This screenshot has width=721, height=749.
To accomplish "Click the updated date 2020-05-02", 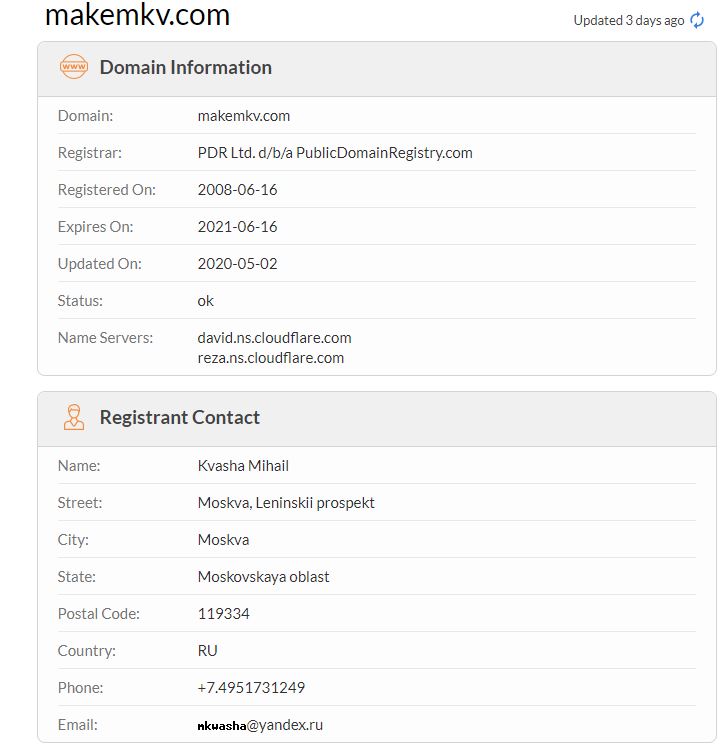I will pyautogui.click(x=238, y=264).
